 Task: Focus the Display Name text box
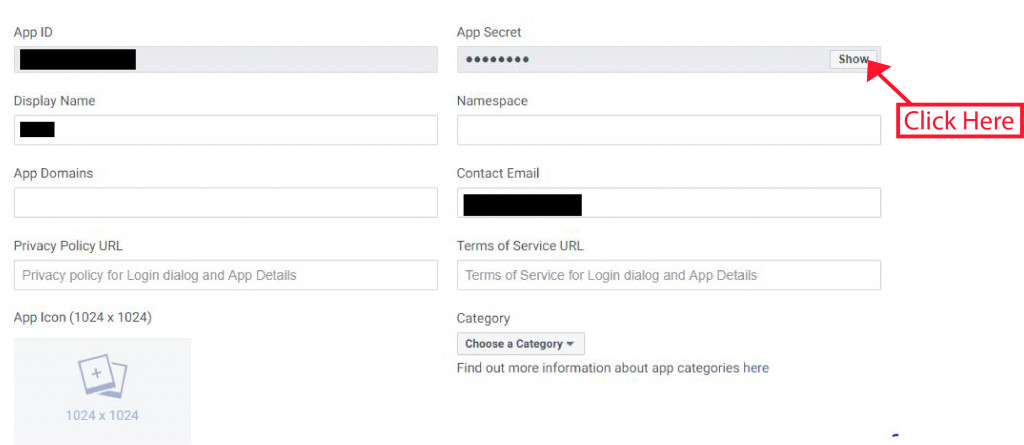click(x=225, y=130)
